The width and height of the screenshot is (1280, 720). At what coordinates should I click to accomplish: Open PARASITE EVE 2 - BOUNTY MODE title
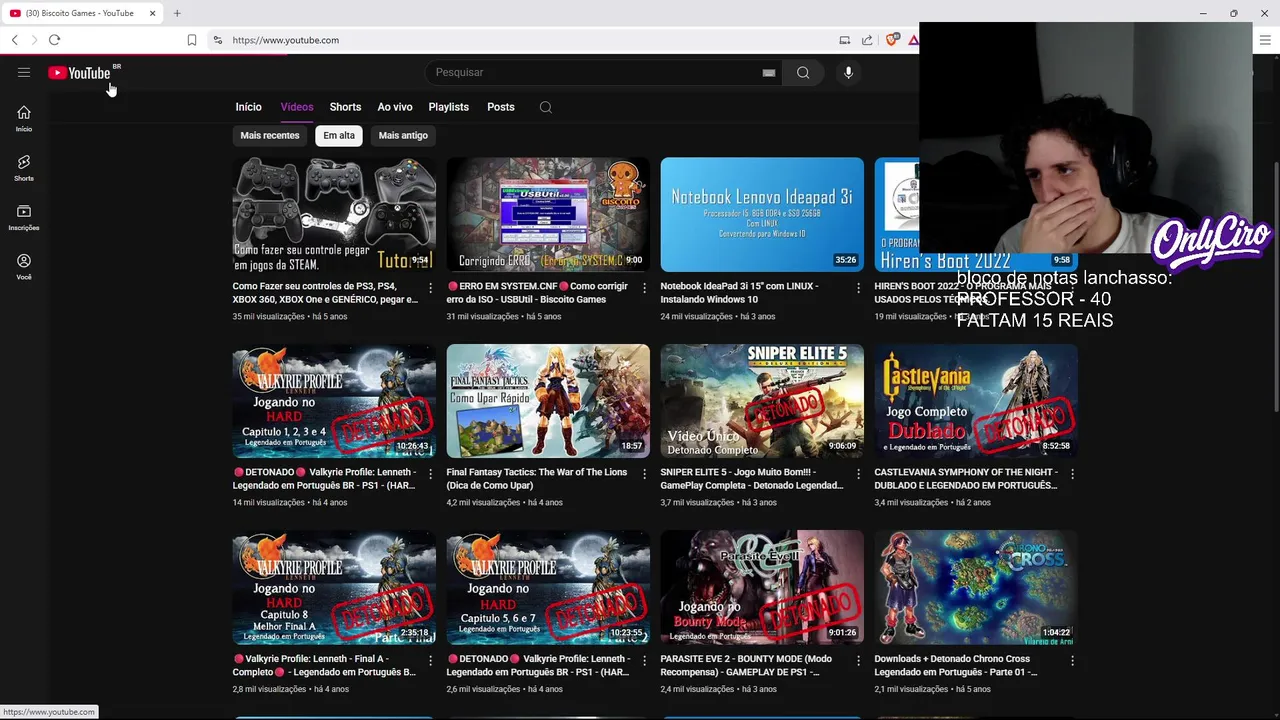(x=746, y=665)
